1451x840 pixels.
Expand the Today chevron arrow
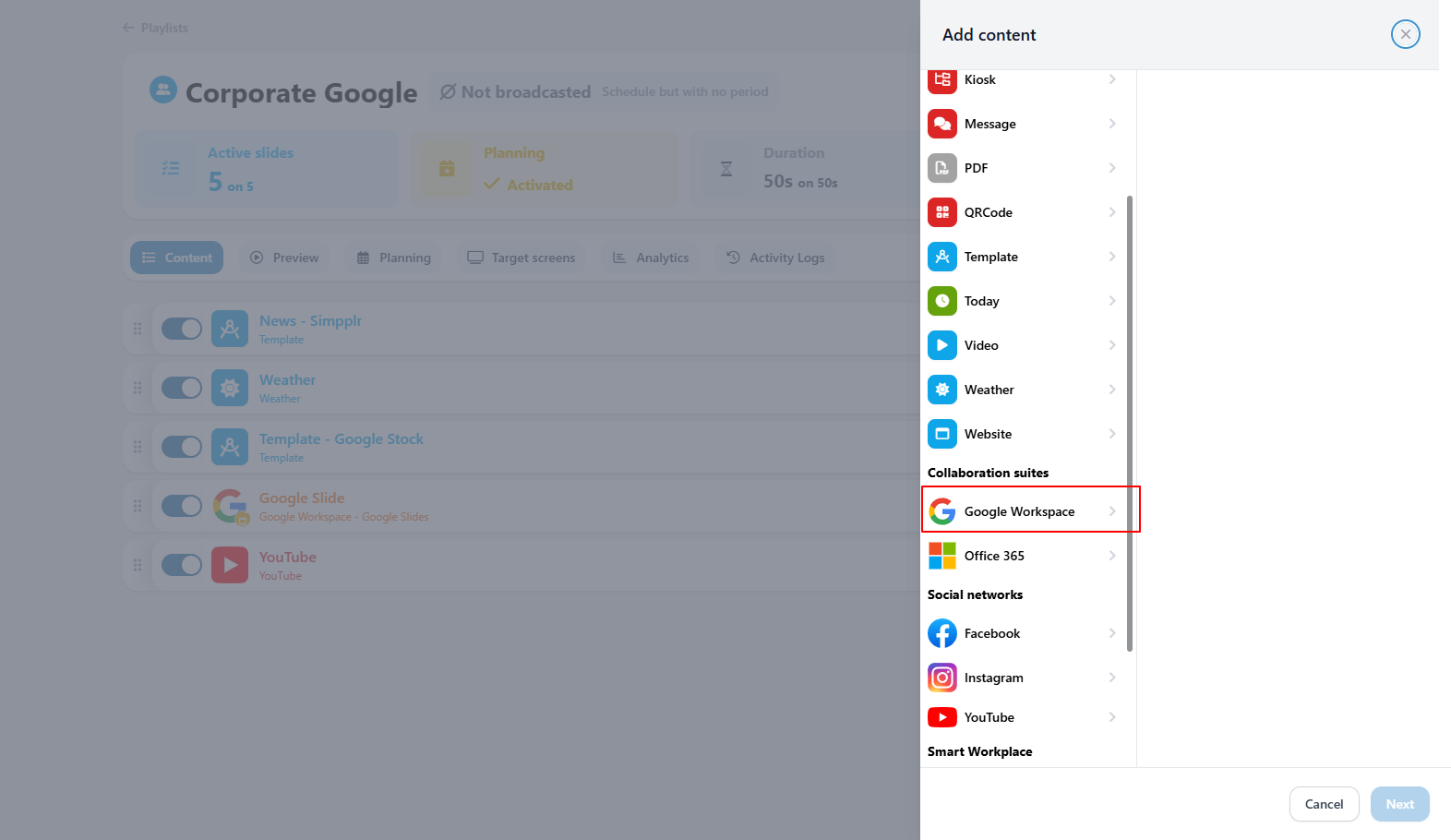coord(1112,301)
